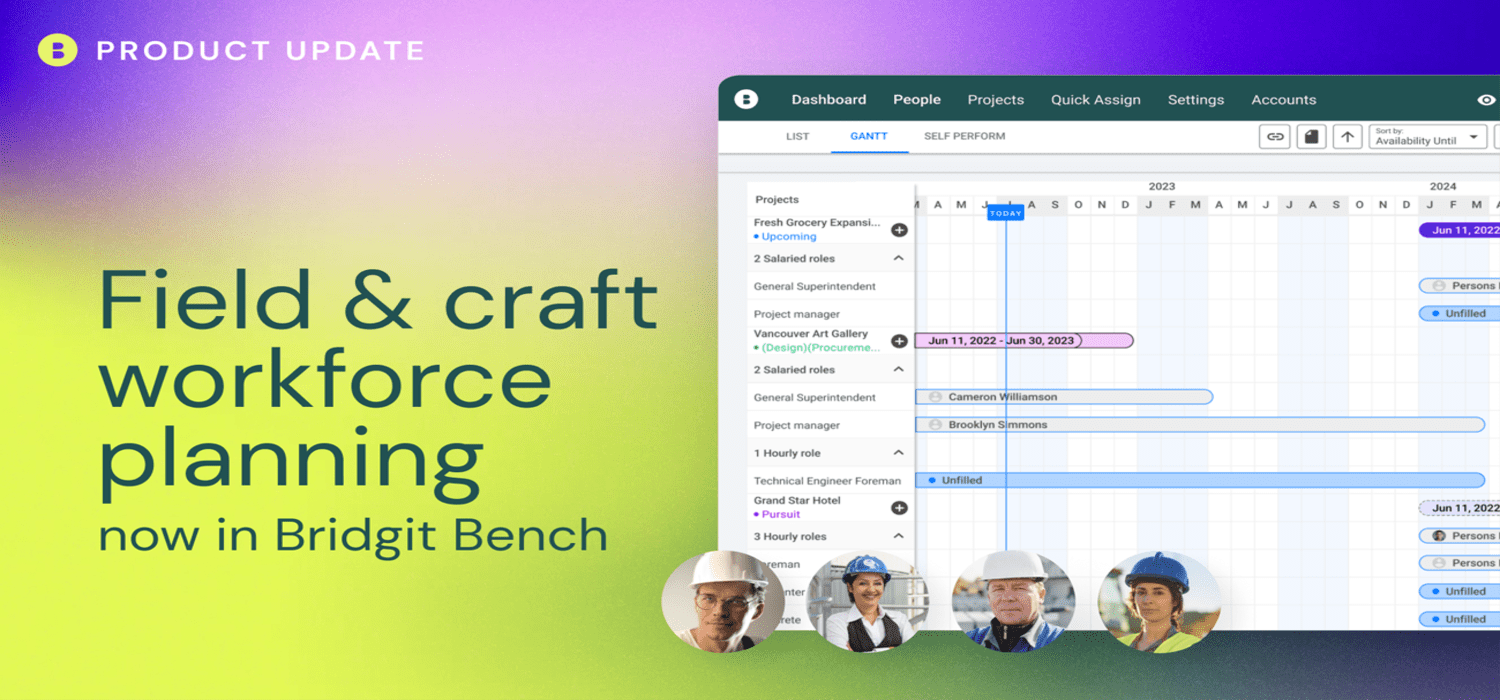
Task: Collapse the 3 Hourly roles group
Action: point(901,536)
